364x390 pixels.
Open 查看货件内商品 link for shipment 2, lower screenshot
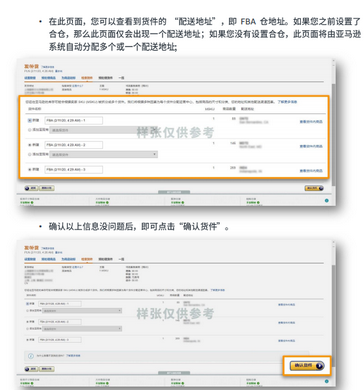286,323
